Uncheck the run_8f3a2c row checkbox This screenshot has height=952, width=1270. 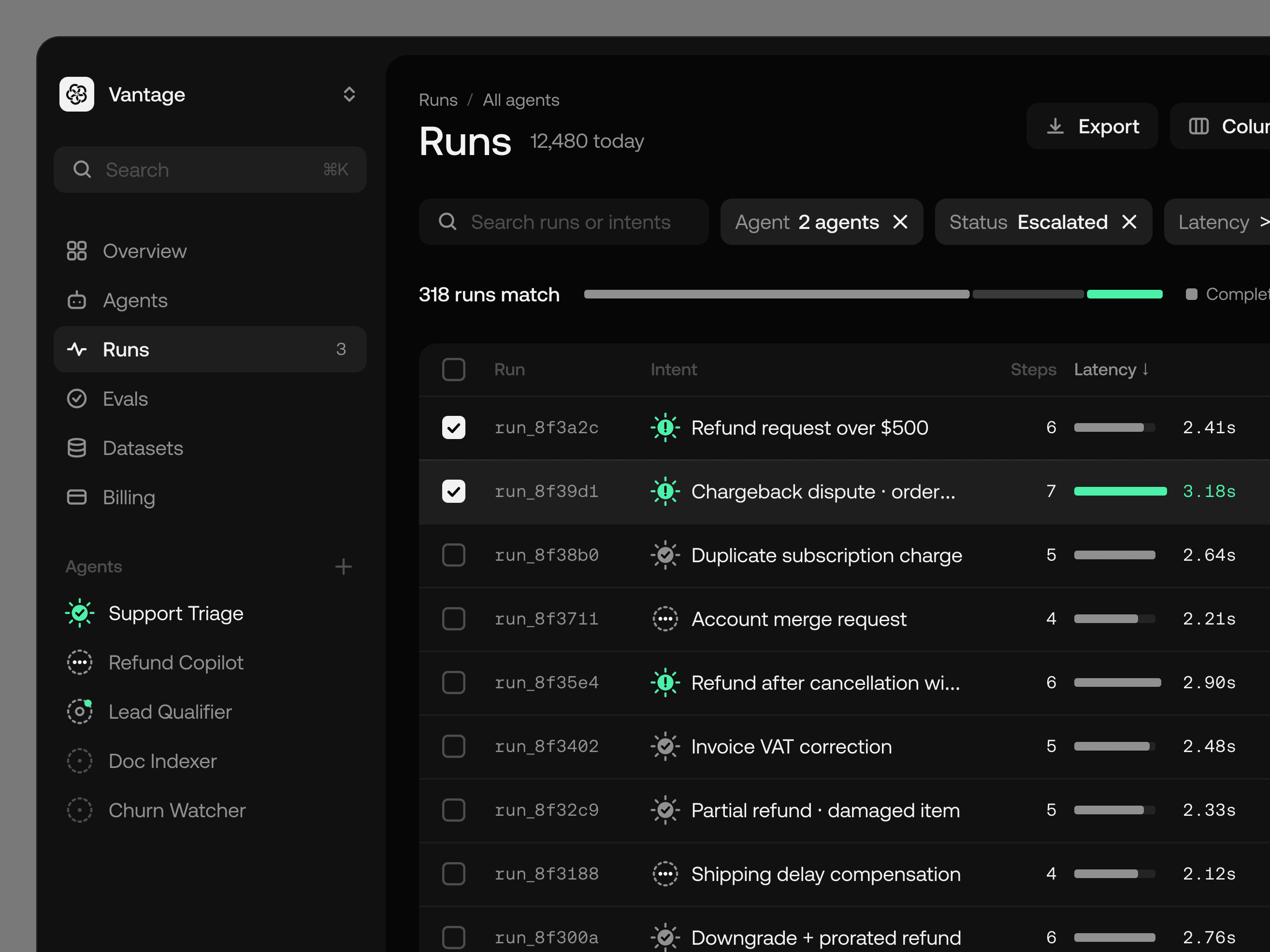[x=454, y=427]
